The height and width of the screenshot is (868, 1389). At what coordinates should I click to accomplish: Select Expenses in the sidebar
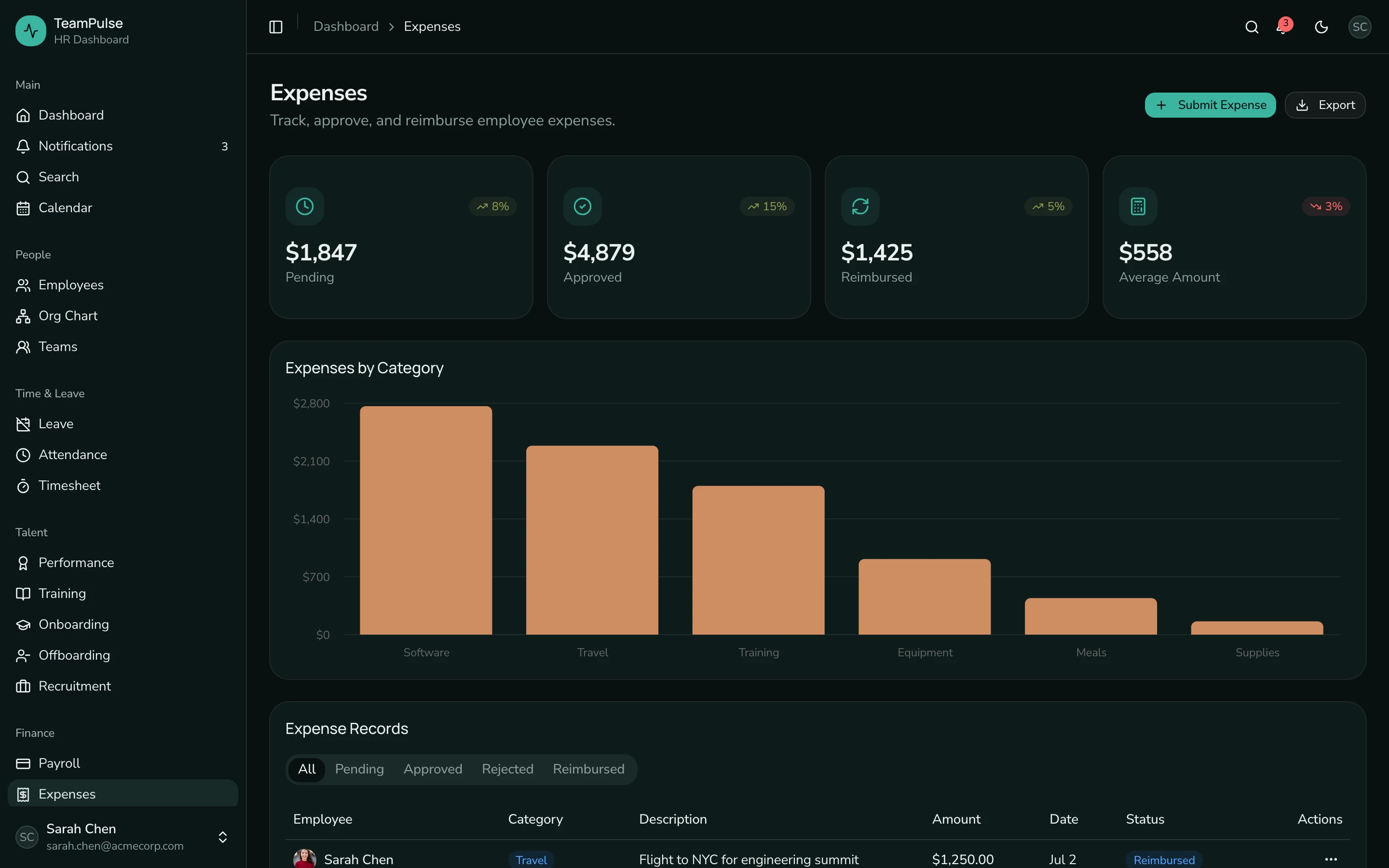[x=123, y=794]
